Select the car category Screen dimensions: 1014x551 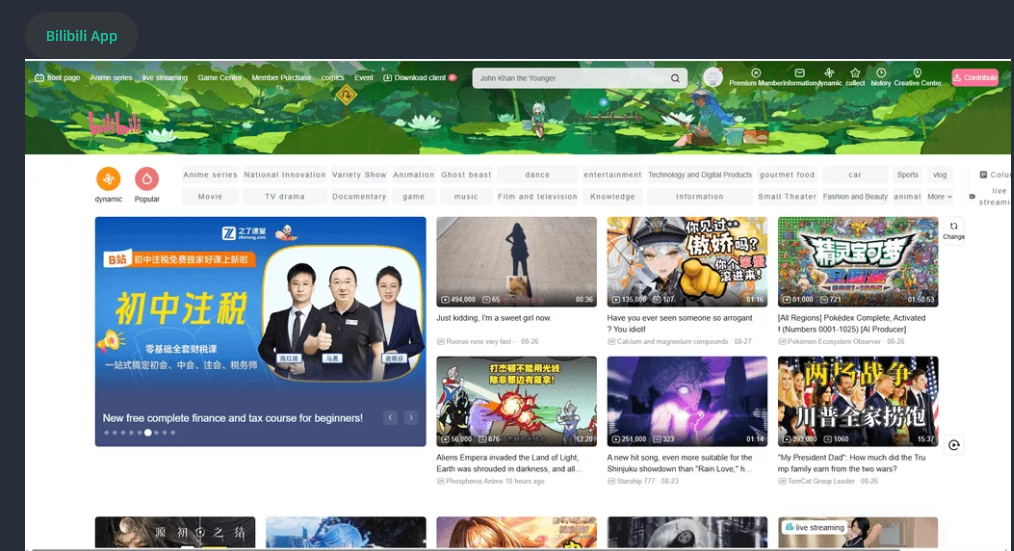855,175
